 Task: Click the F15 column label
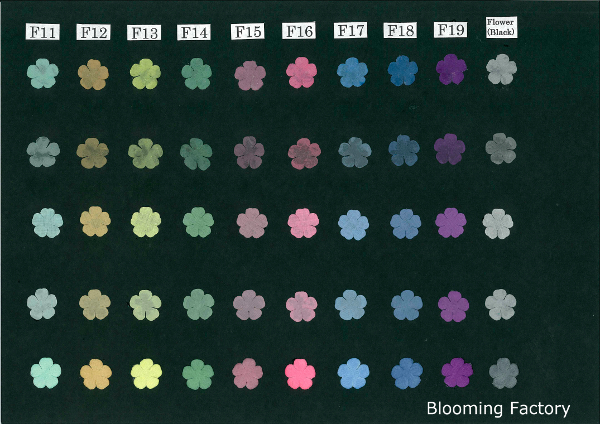point(248,31)
